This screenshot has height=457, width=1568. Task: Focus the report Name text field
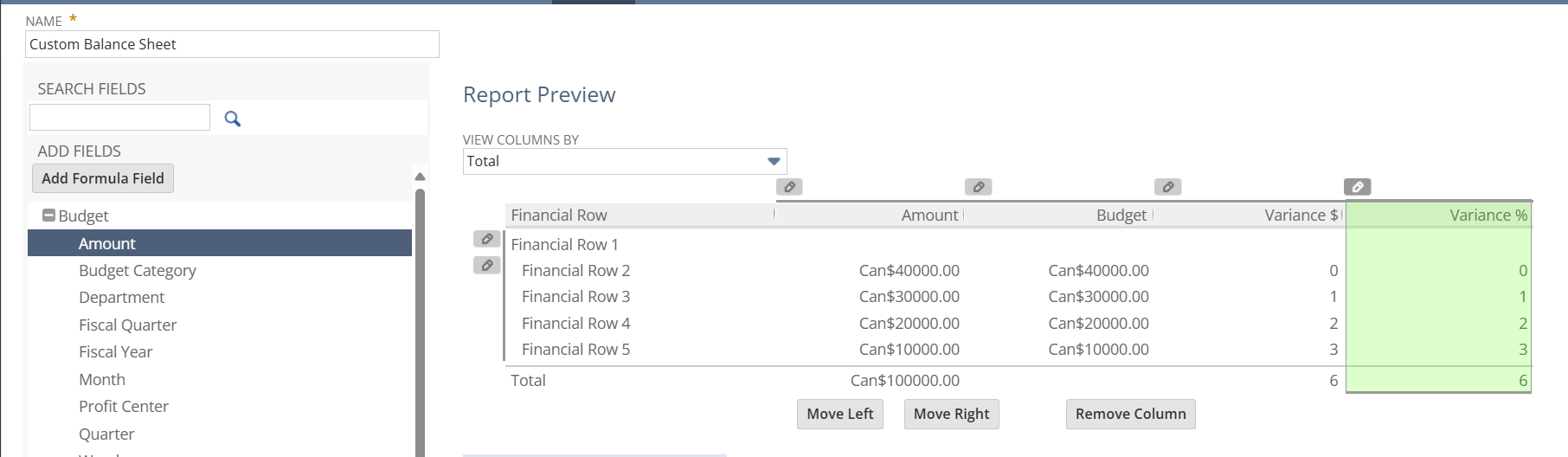pos(232,44)
